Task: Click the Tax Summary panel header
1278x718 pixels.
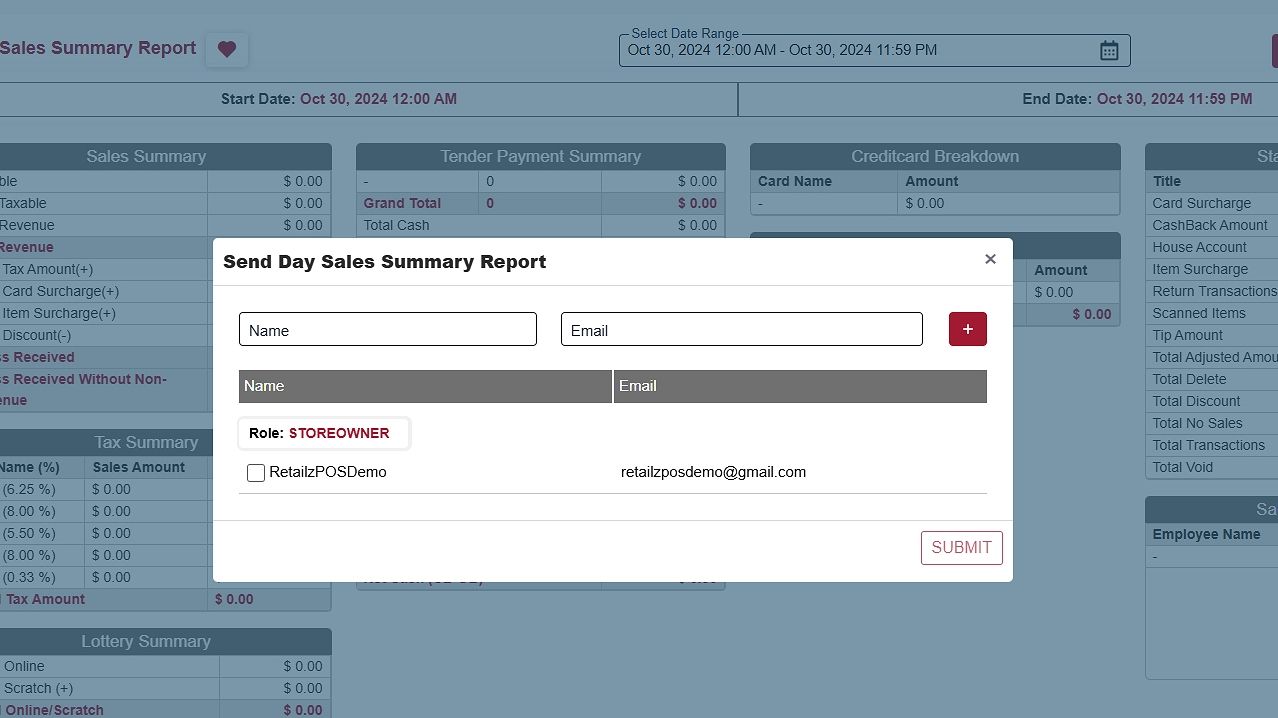Action: pyautogui.click(x=146, y=442)
